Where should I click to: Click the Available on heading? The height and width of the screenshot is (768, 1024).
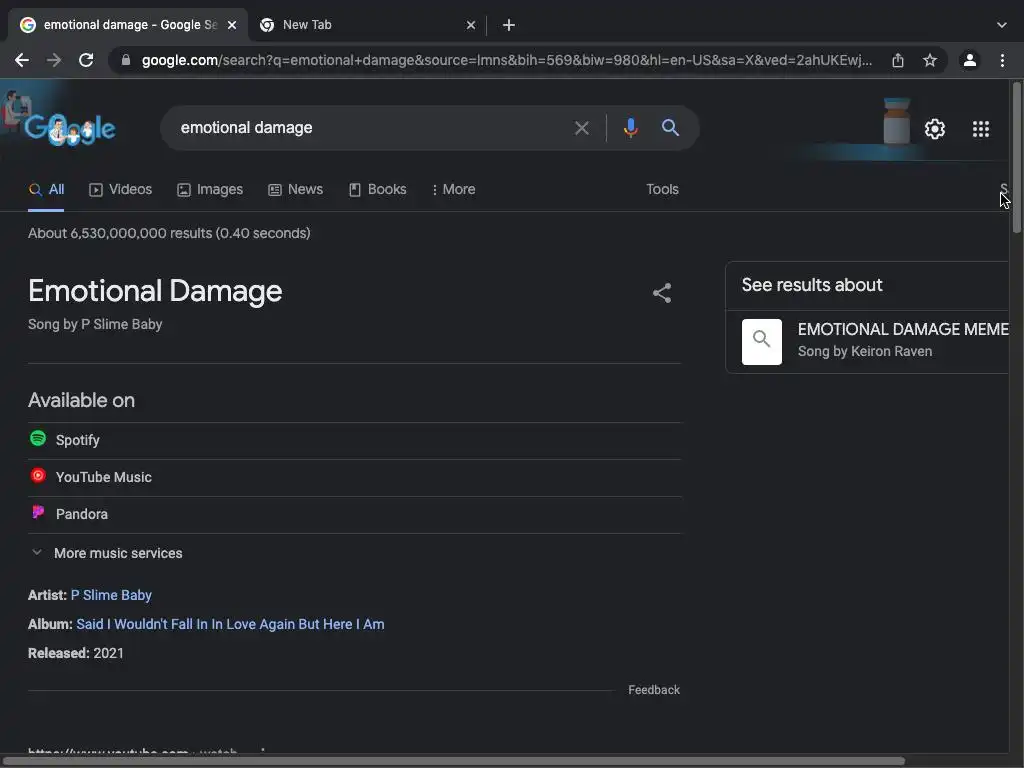tap(81, 400)
